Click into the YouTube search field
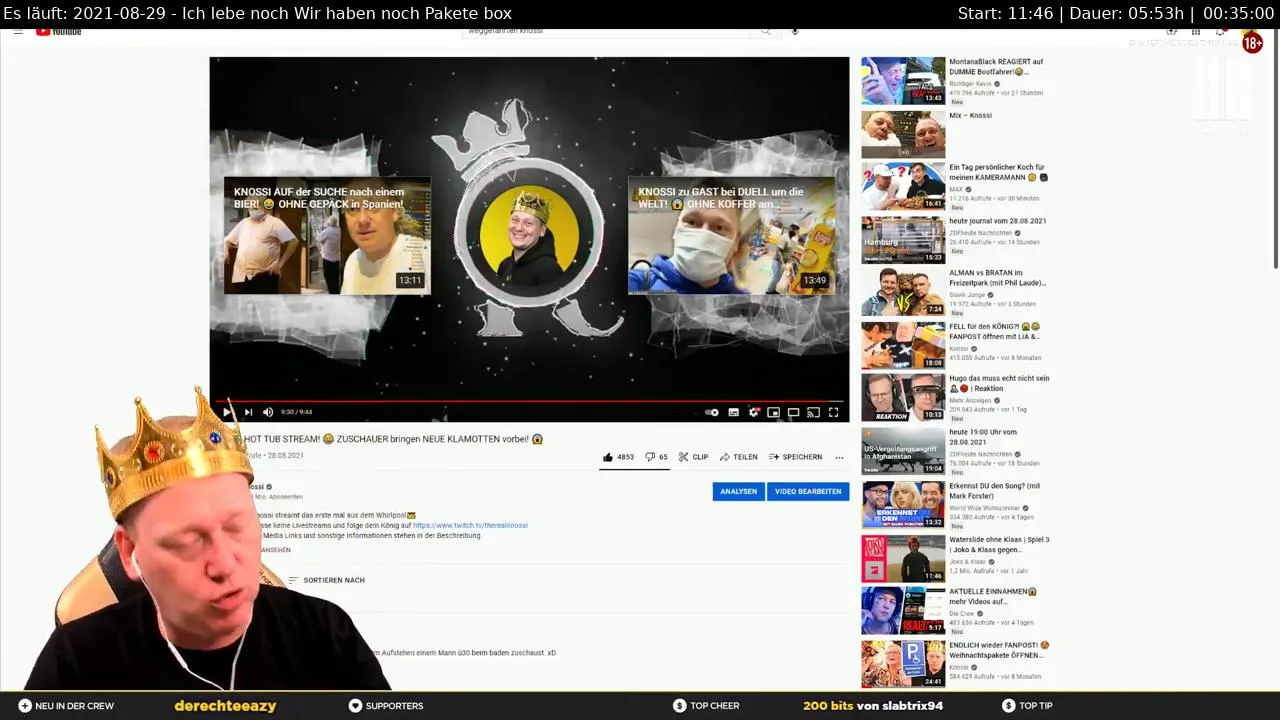1280x720 pixels. pyautogui.click(x=605, y=31)
